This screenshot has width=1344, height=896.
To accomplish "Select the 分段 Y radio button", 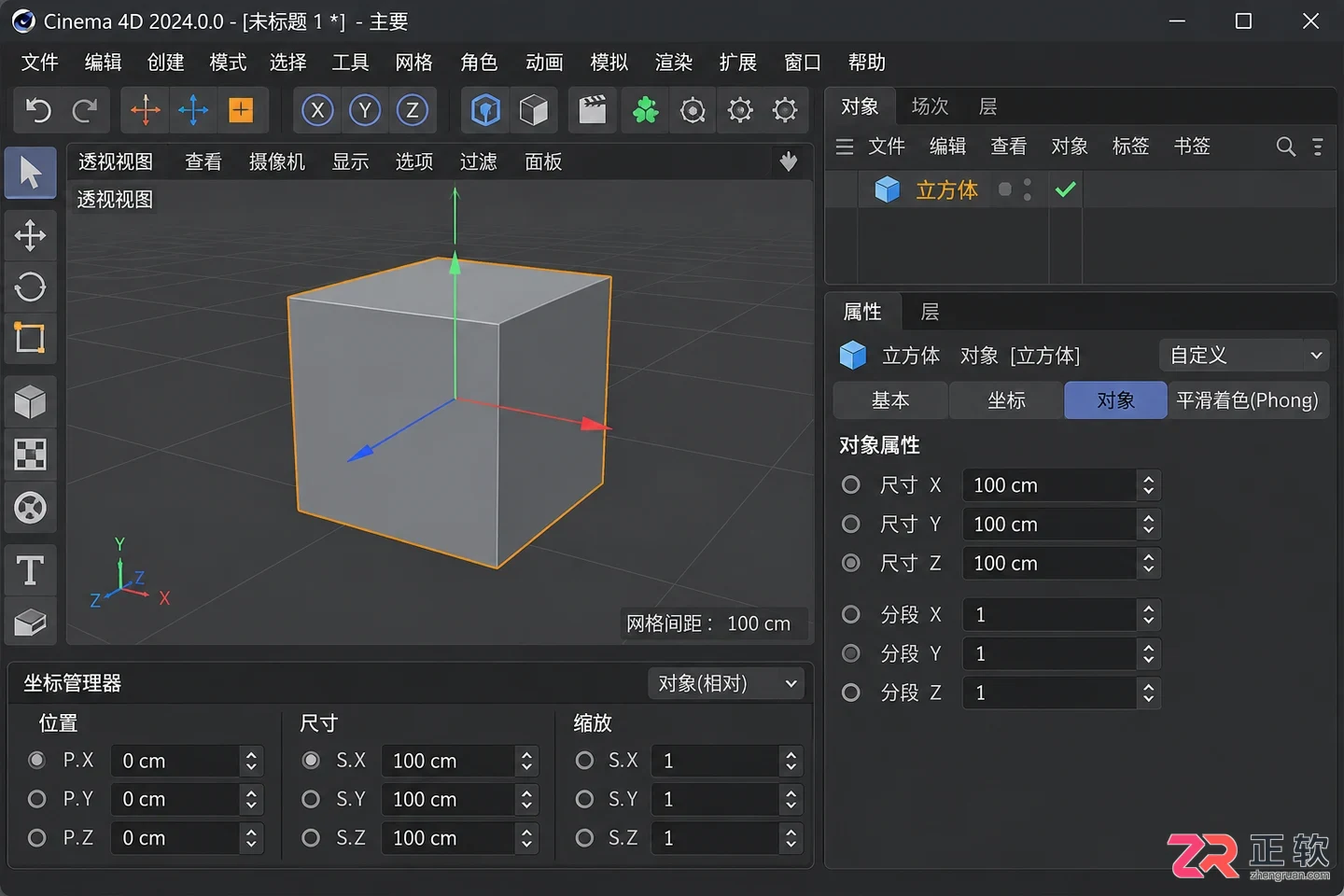I will coord(850,653).
